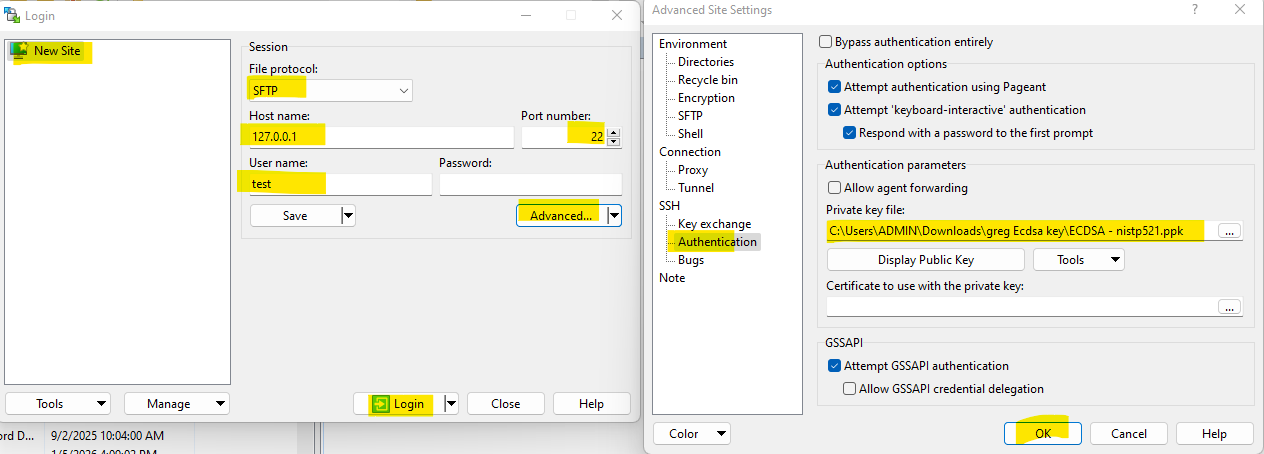Screen dimensions: 1264x454
Task: Enable Bypass authentication entirely checkbox
Action: (825, 42)
